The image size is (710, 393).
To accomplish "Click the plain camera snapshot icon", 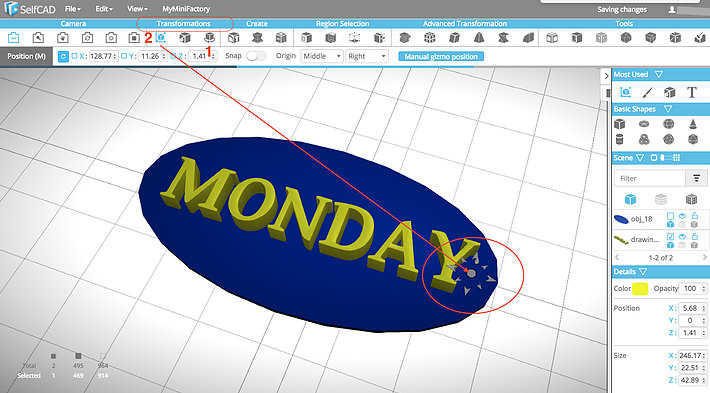I will tap(111, 38).
